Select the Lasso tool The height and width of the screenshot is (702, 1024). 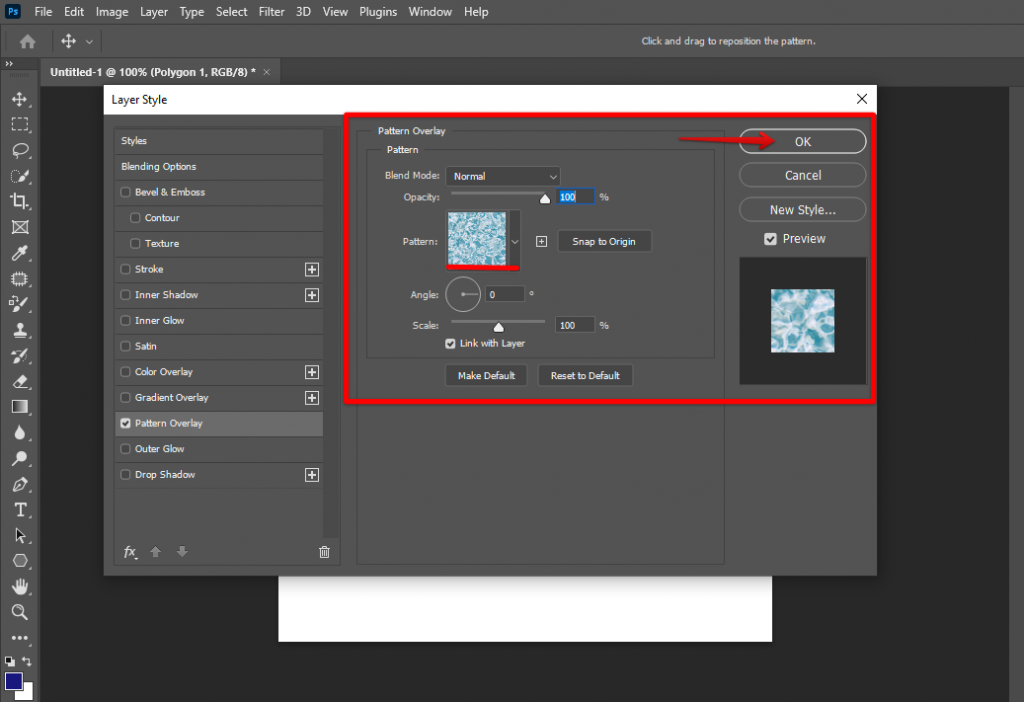pyautogui.click(x=21, y=150)
